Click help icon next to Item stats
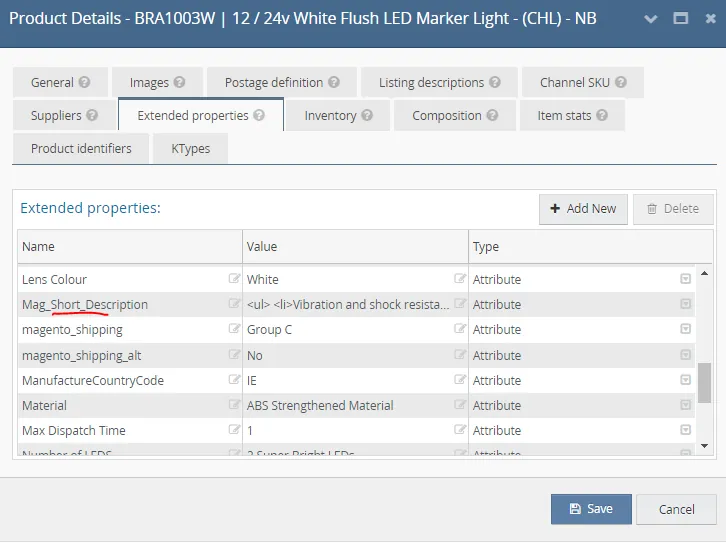Image resolution: width=726 pixels, height=554 pixels. pyautogui.click(x=602, y=115)
